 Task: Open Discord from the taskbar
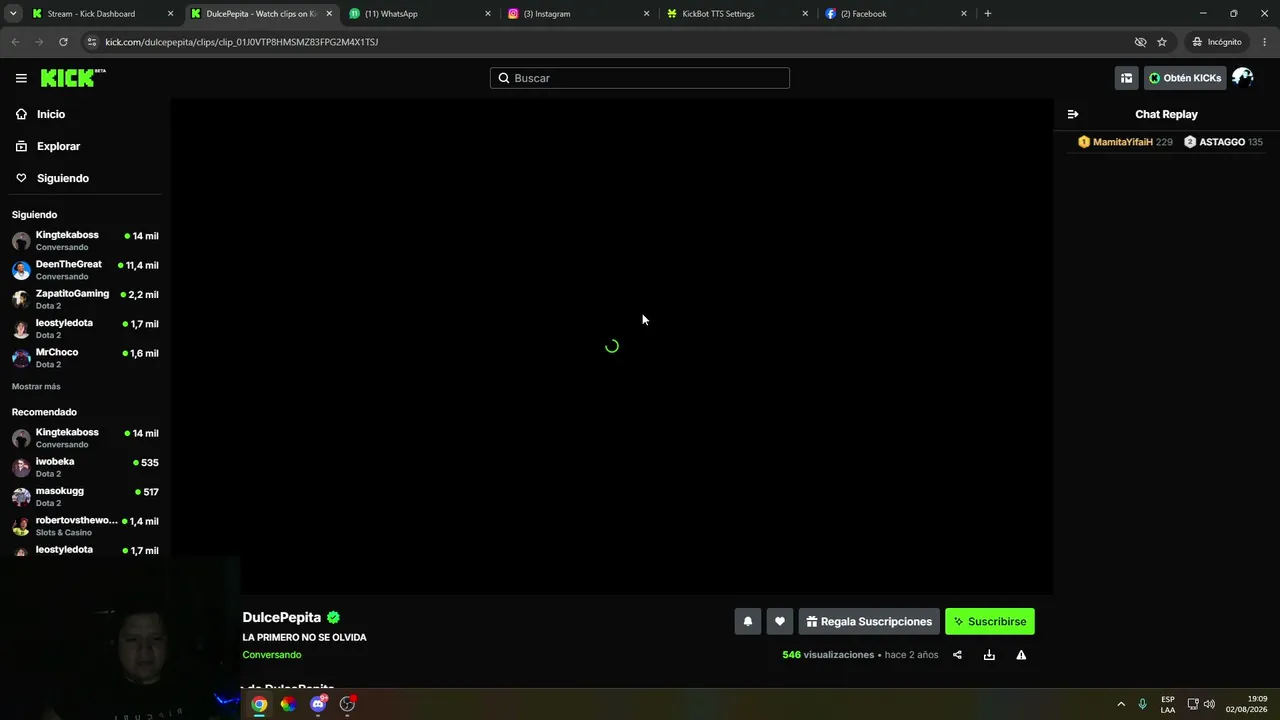(318, 704)
